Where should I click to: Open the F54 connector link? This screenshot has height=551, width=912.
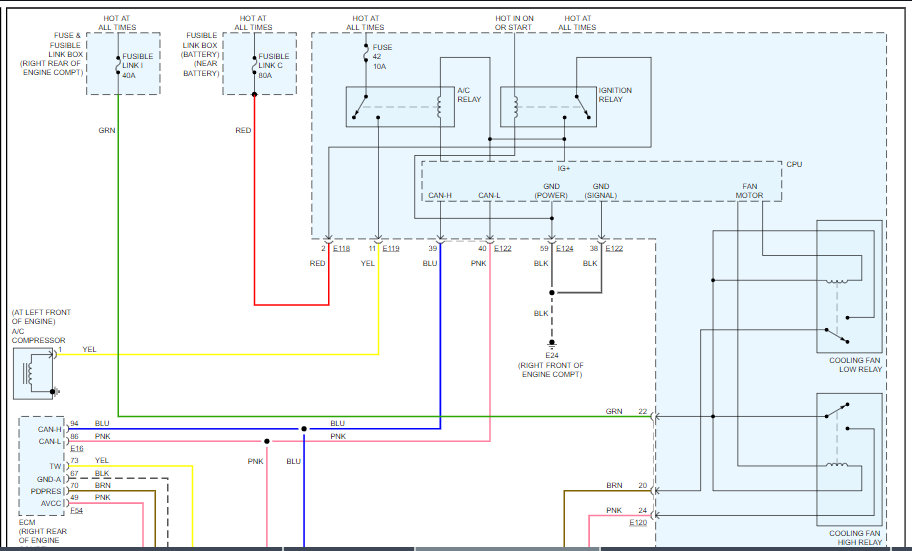pos(77,510)
